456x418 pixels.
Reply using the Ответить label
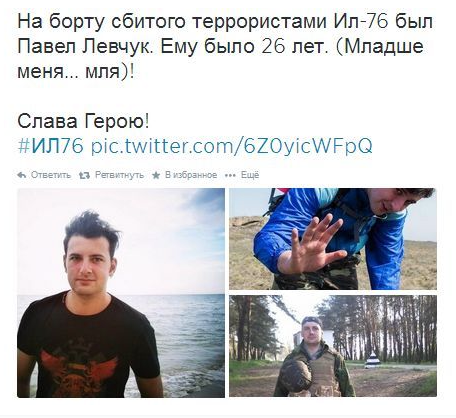pos(51,175)
